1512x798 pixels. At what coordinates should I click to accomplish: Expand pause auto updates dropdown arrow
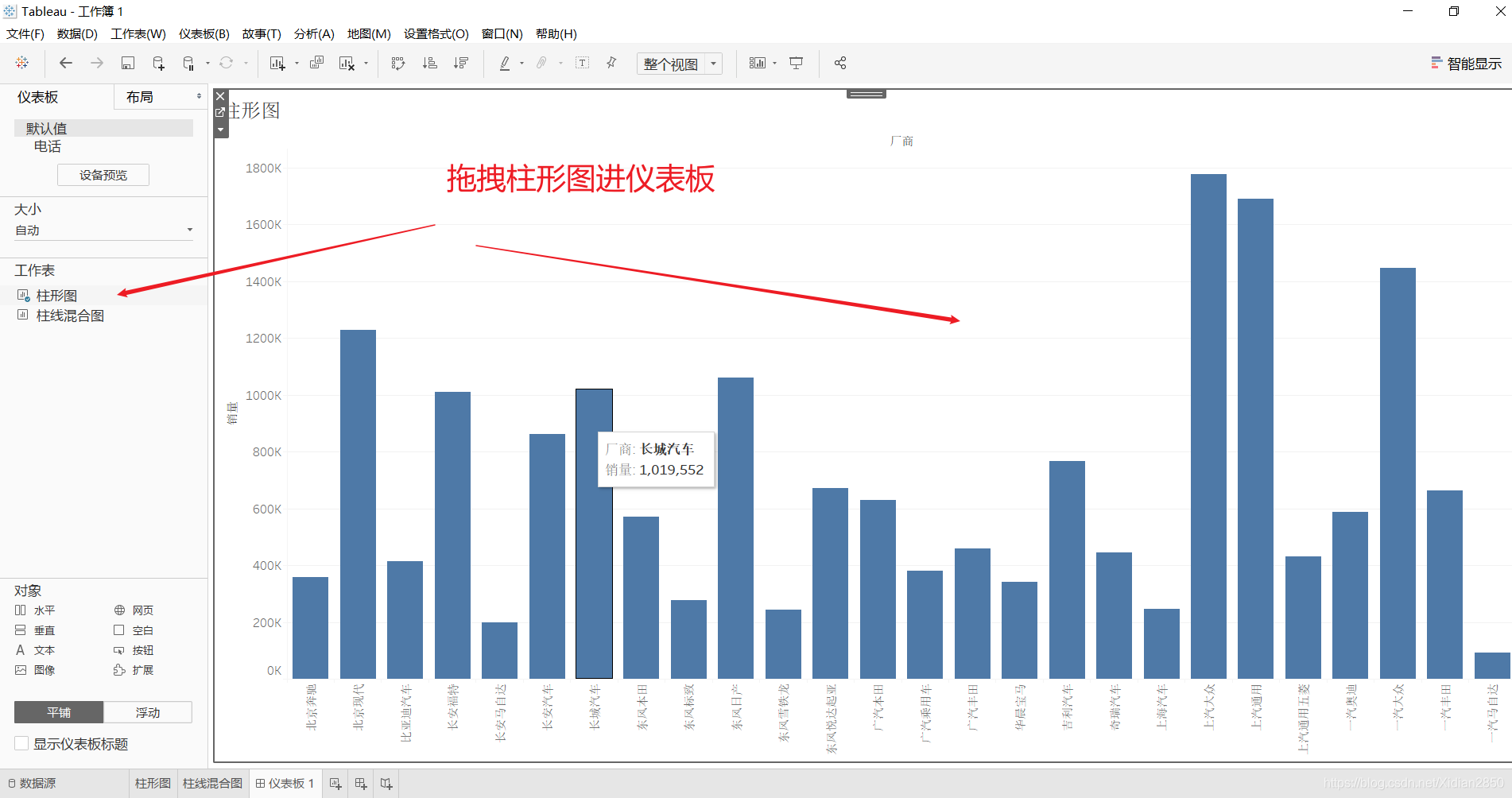207,63
